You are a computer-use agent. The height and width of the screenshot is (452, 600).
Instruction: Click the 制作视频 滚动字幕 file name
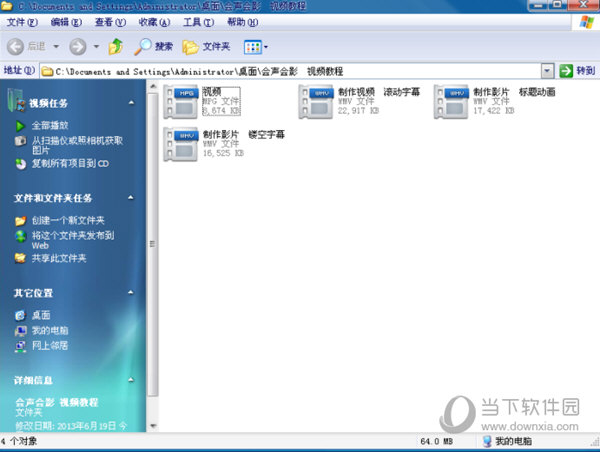(x=379, y=92)
